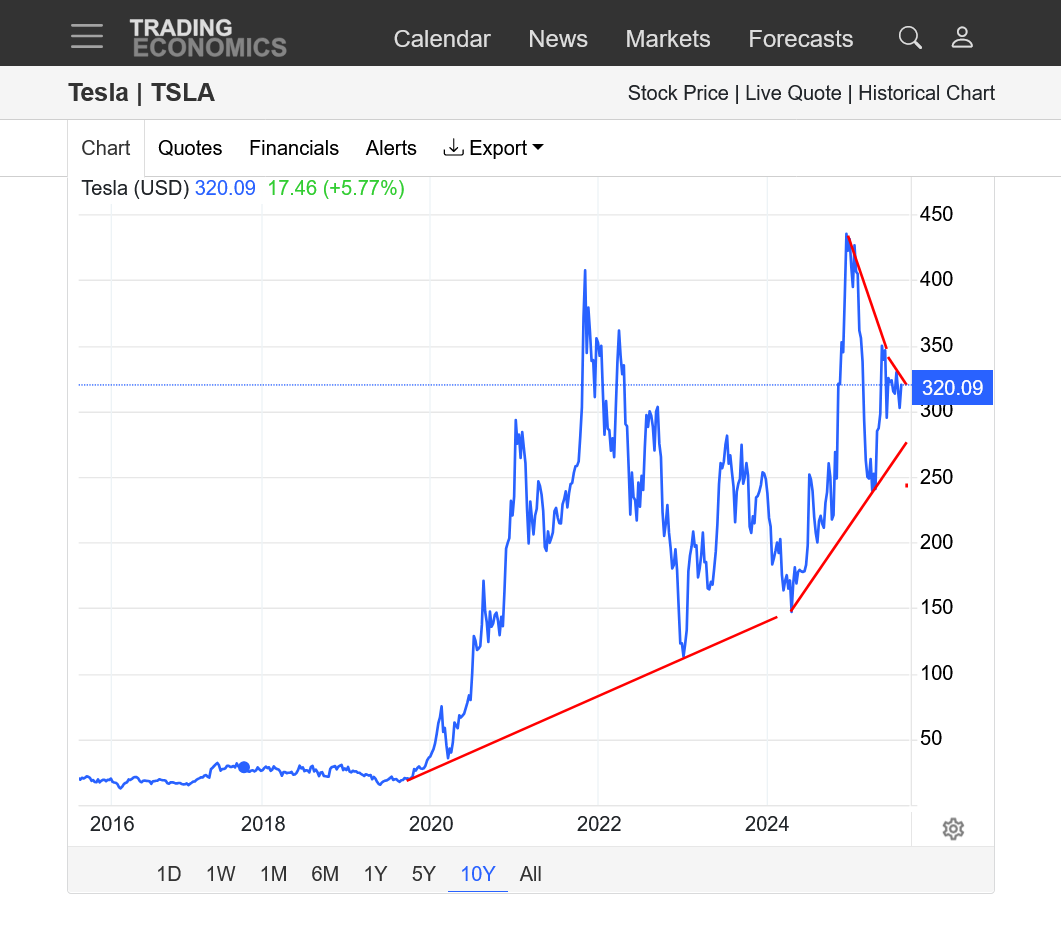Screen dimensions: 1061x926
Task: Select the 1M time range
Action: coord(273,873)
